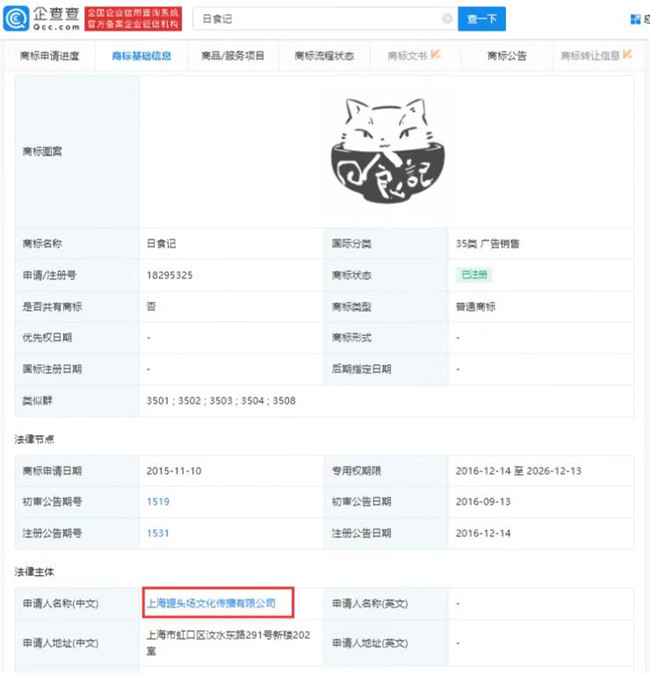Click the green 已注册 status badge
Image resolution: width=650 pixels, height=674 pixels.
[x=474, y=275]
